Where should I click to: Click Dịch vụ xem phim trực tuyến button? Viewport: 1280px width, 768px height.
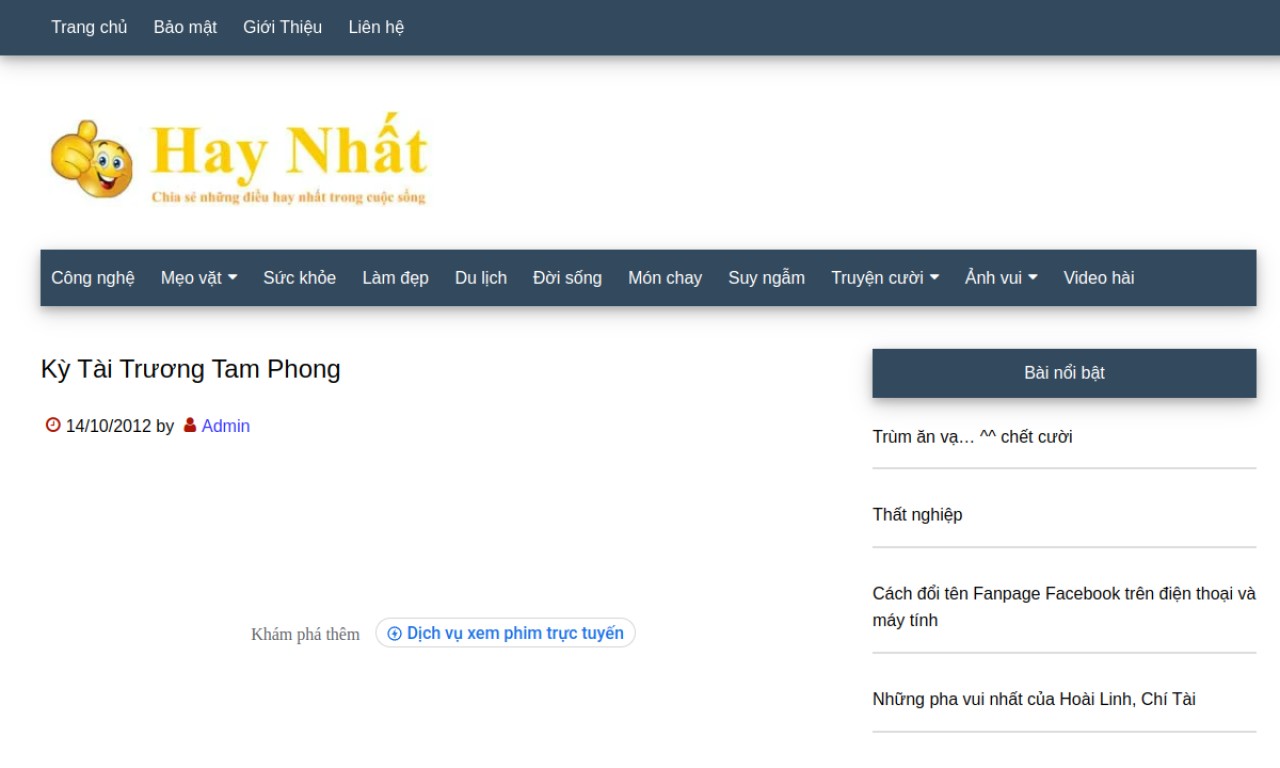coord(505,633)
